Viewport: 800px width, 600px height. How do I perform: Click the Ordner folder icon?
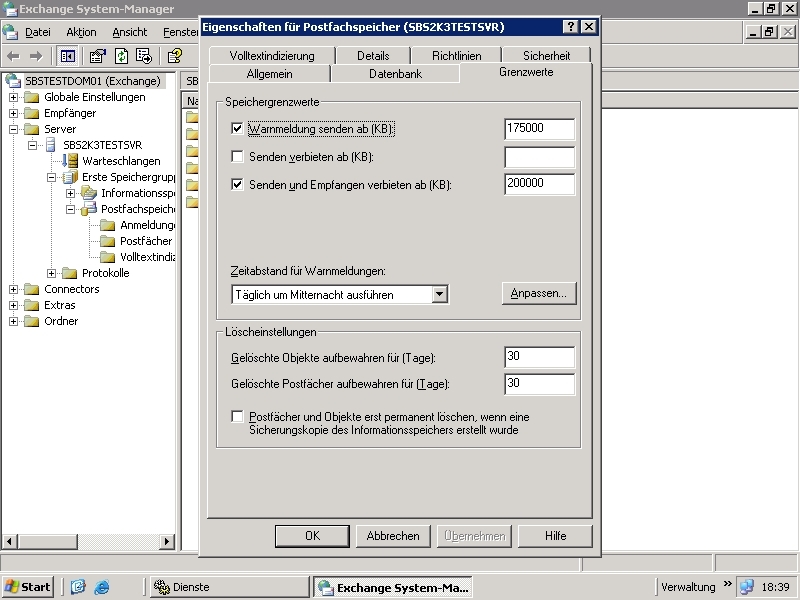point(32,321)
